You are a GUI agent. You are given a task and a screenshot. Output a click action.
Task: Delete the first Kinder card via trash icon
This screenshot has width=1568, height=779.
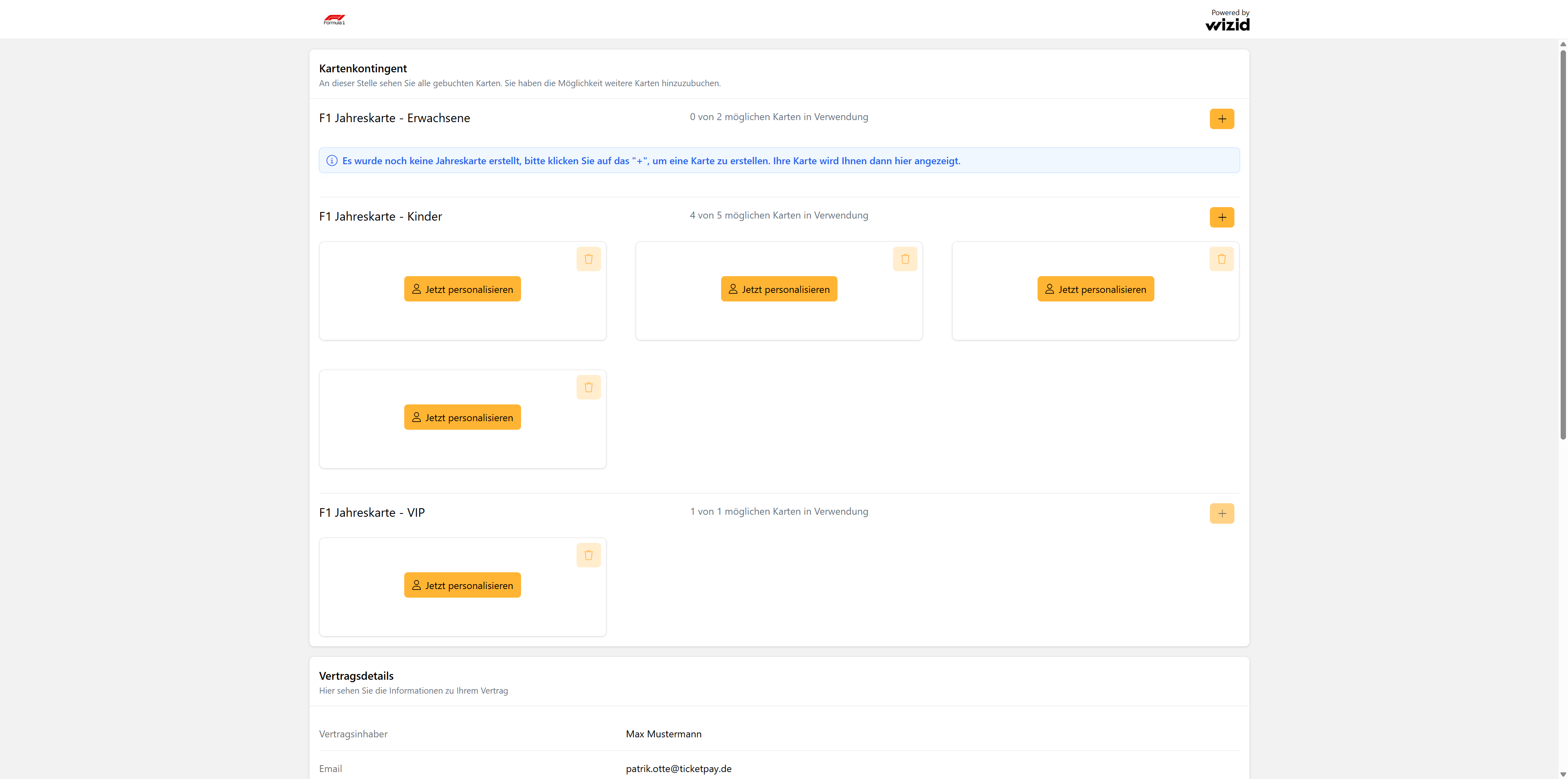tap(588, 259)
